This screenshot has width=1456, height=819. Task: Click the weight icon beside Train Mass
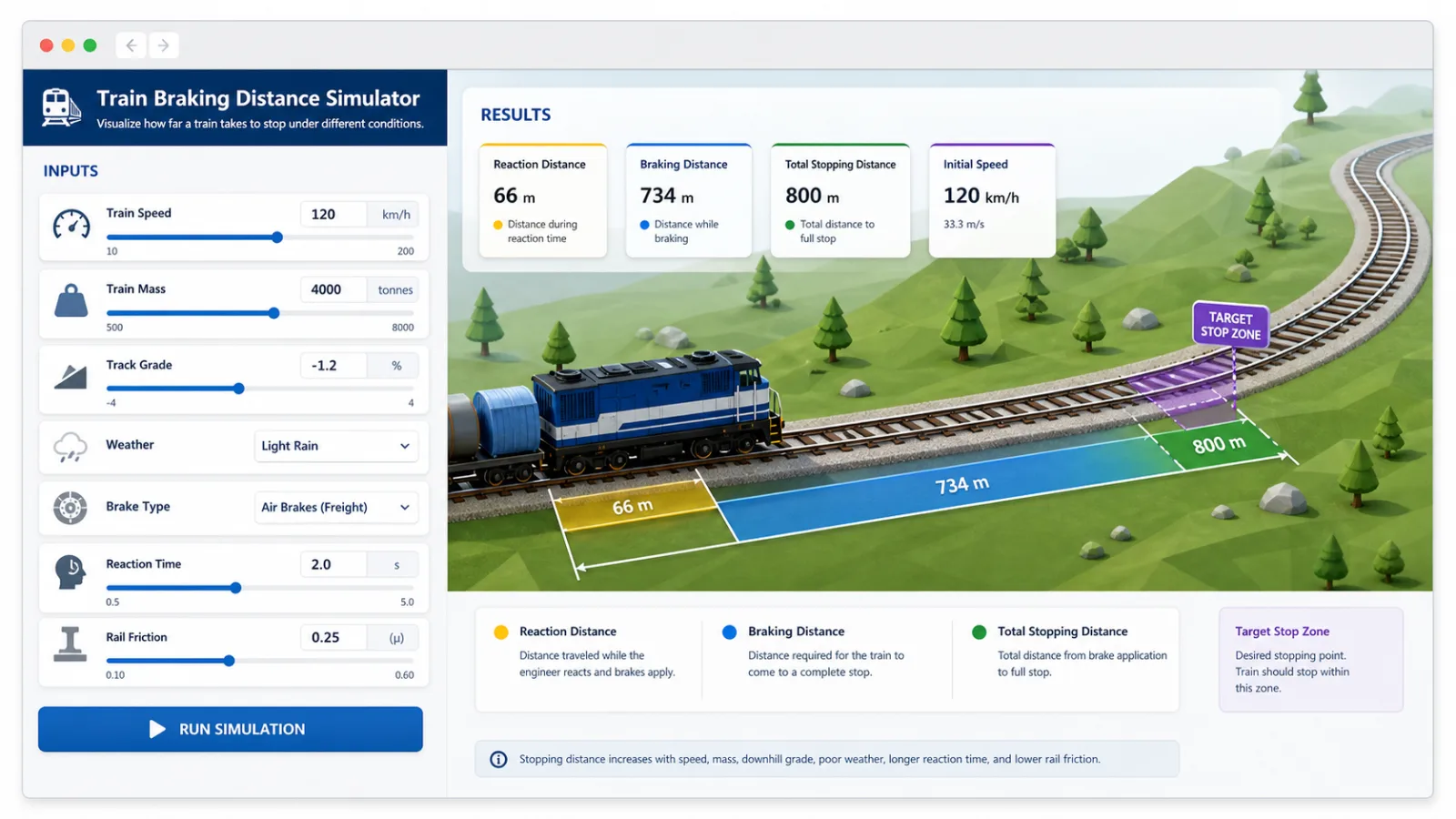tap(71, 300)
